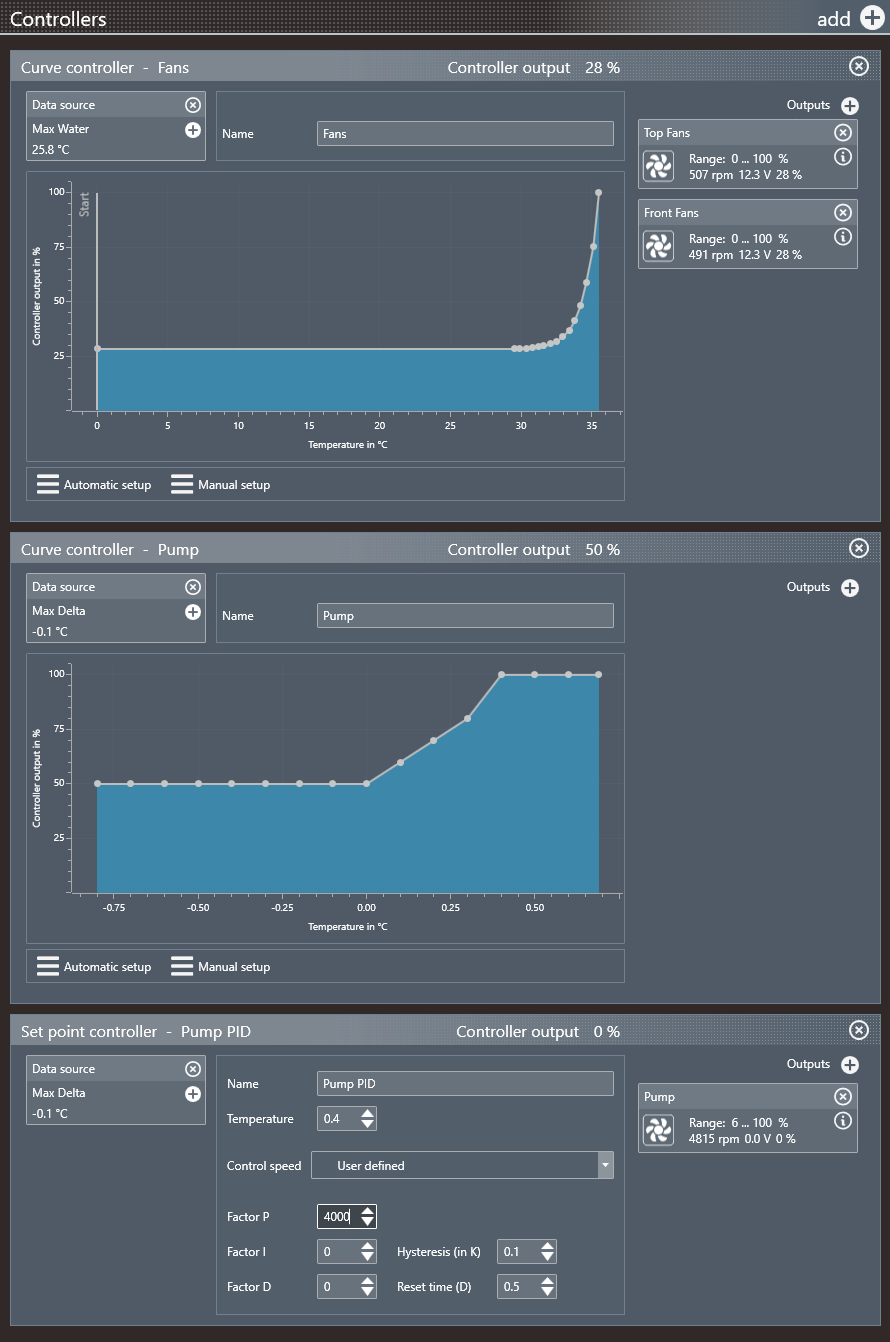Remove Max Delta source from Pump curve controller

click(x=193, y=588)
